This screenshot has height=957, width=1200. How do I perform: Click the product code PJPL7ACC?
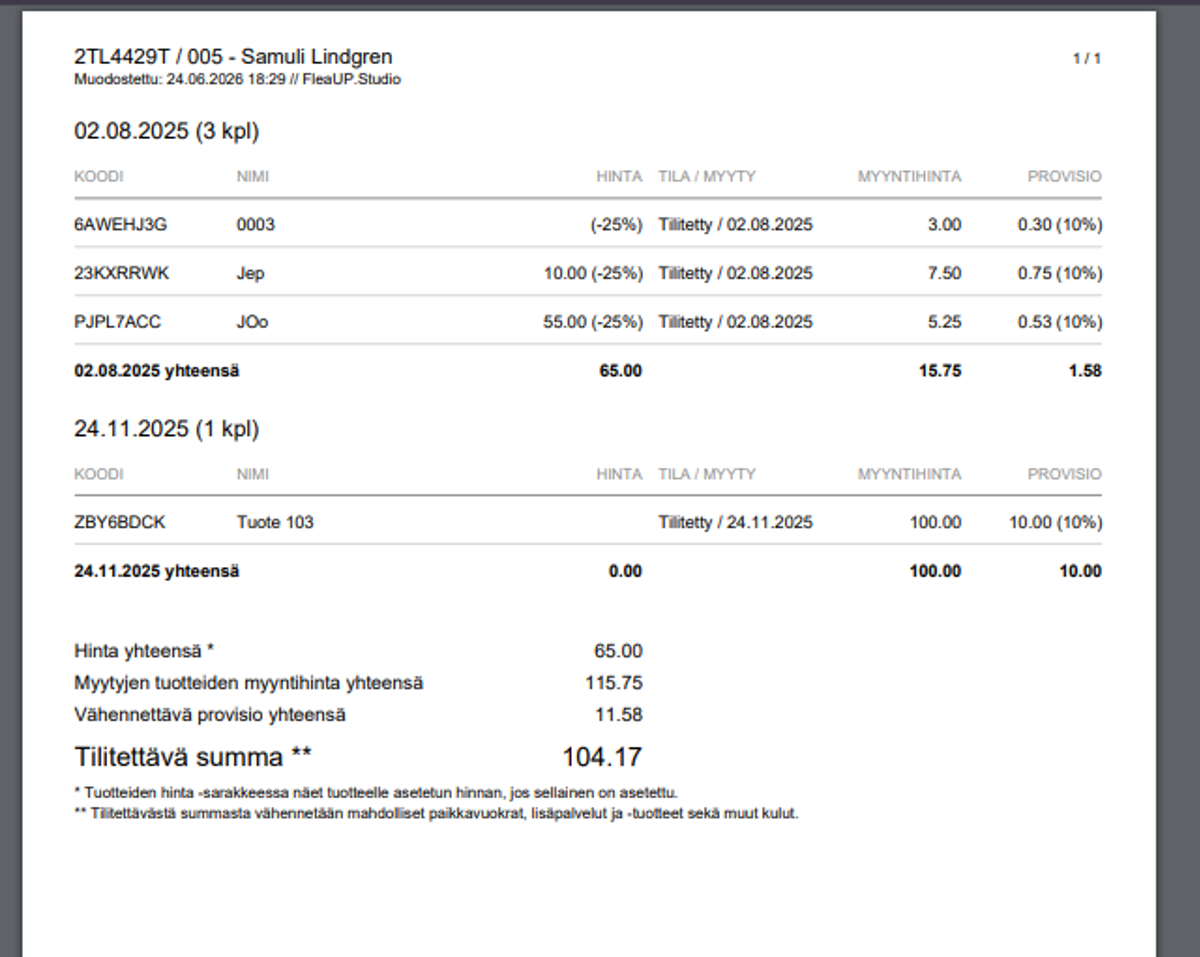pos(117,322)
